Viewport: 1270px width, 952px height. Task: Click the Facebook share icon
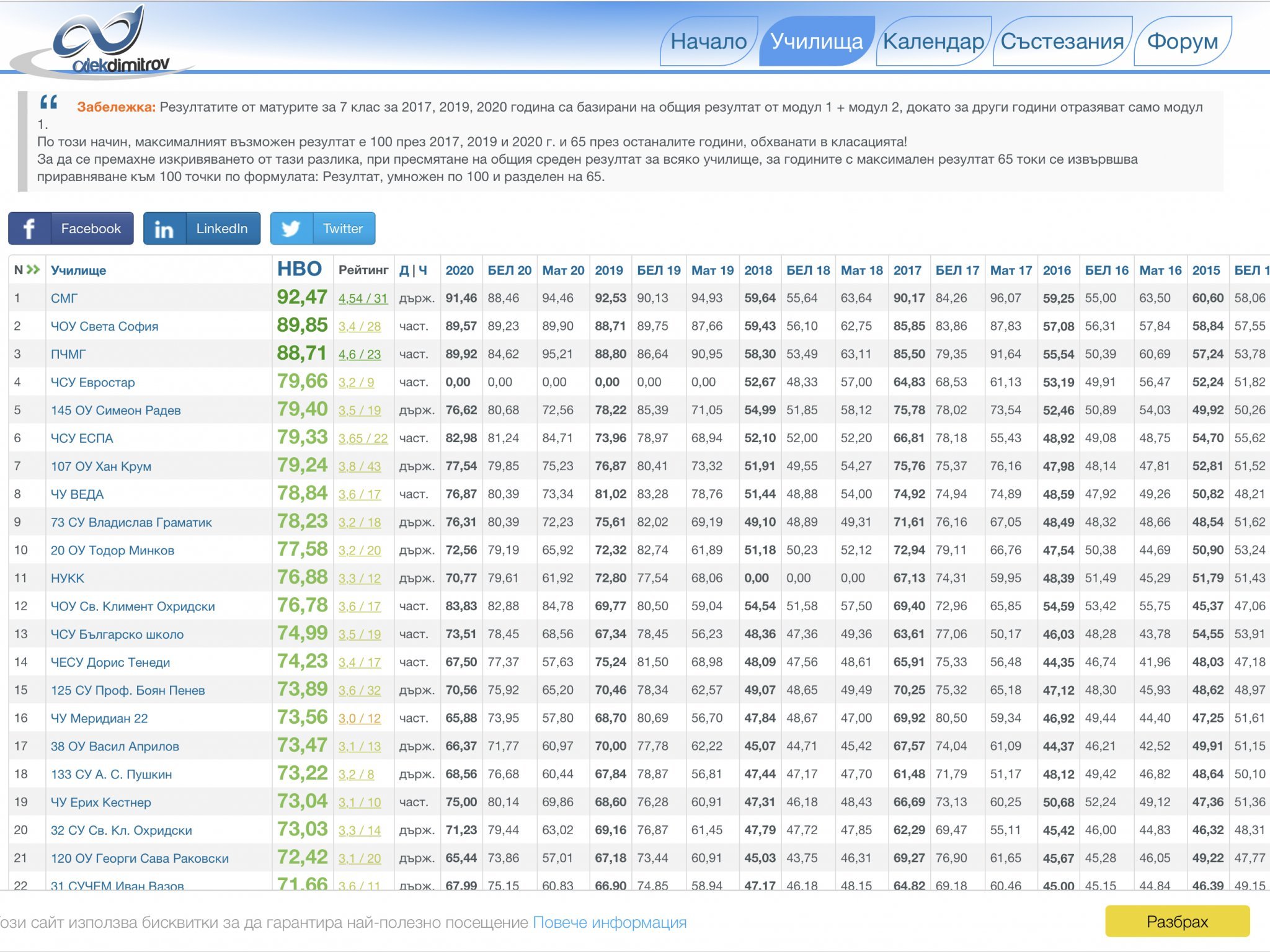(x=29, y=229)
